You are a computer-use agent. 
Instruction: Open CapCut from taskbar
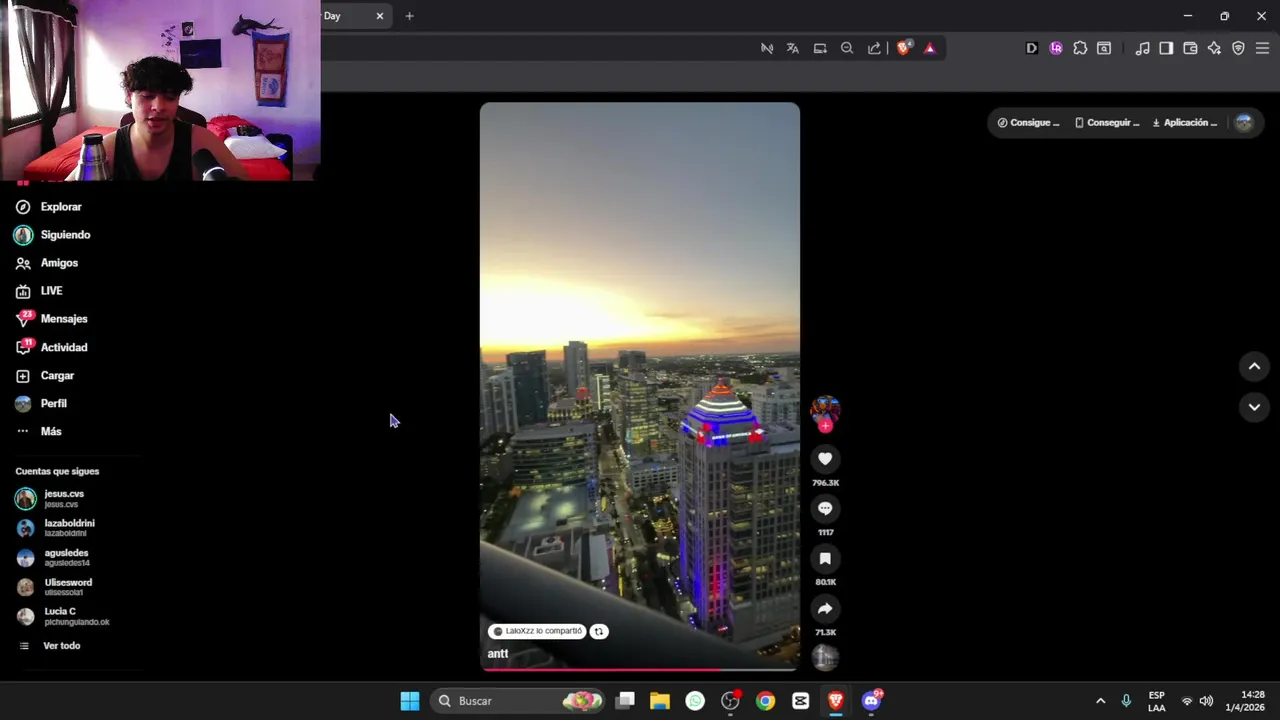tap(800, 701)
